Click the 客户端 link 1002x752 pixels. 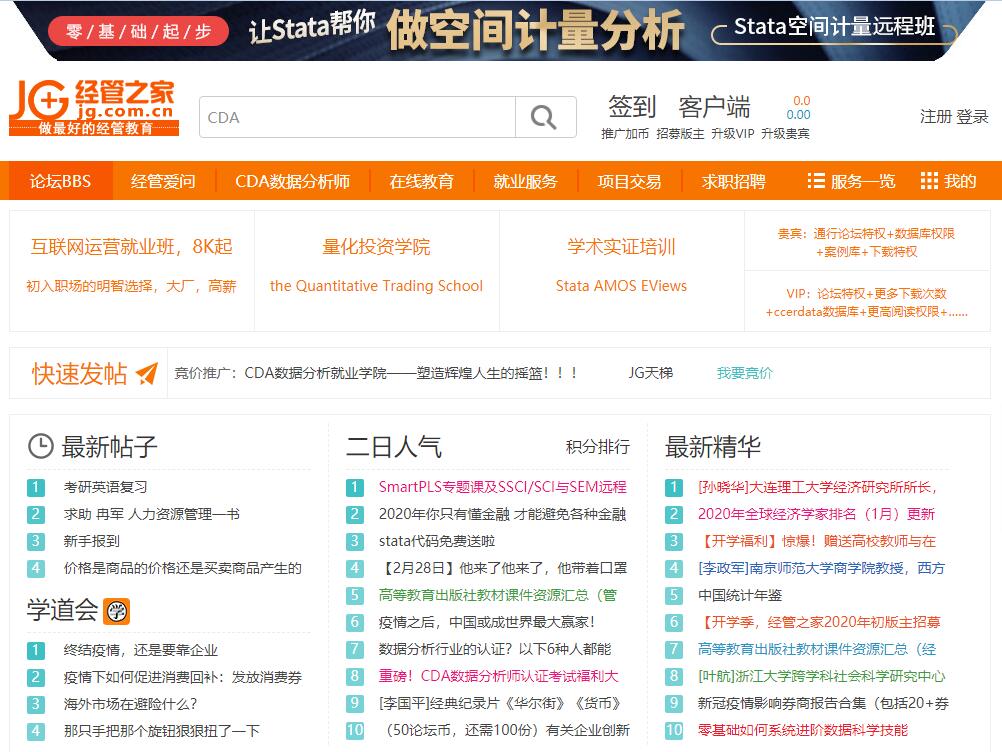714,106
